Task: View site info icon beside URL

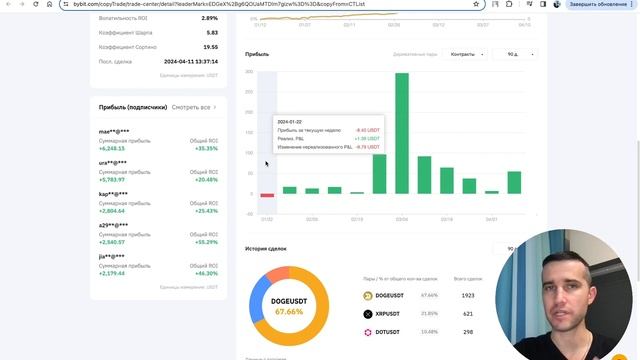Action: click(66, 4)
